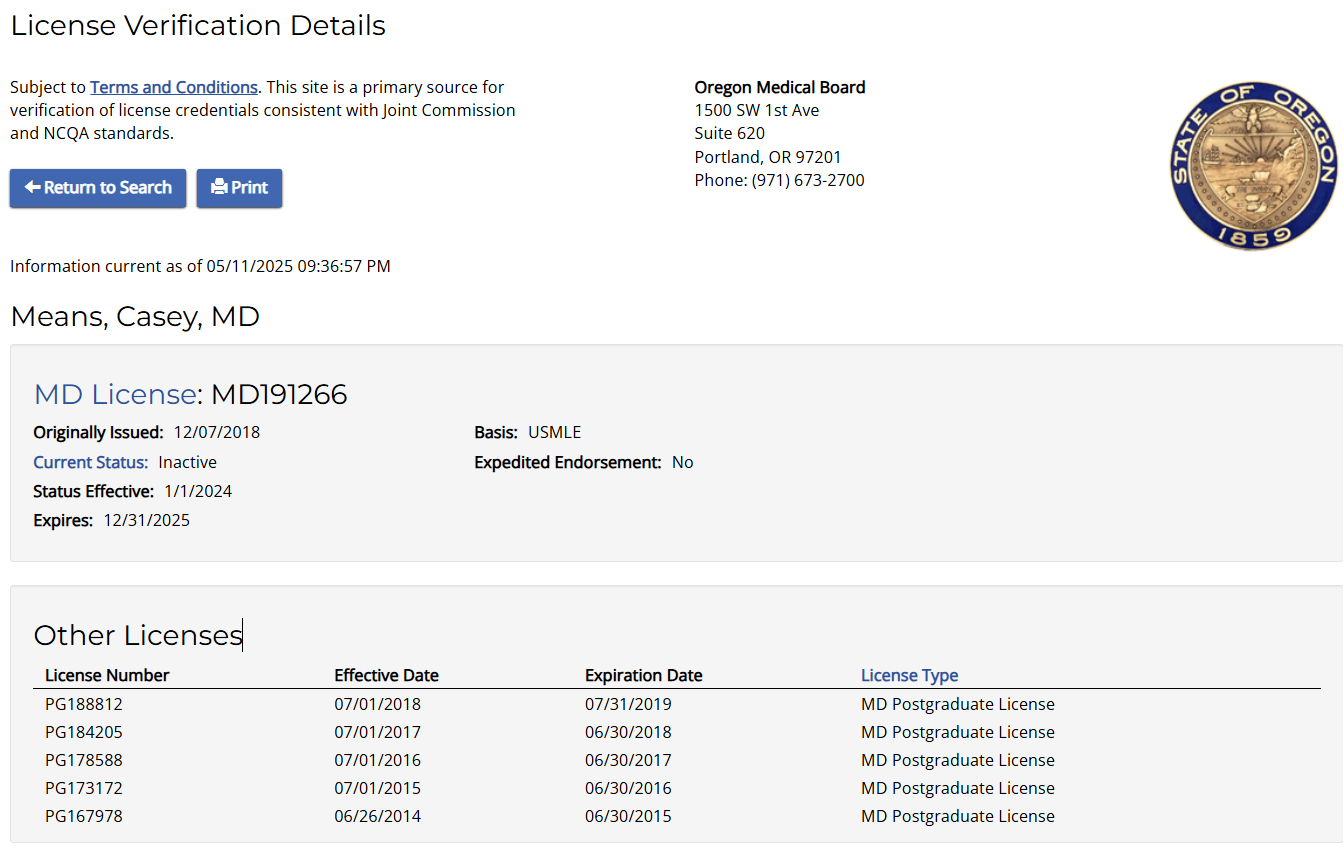Image resolution: width=1343 pixels, height=853 pixels.
Task: Click the Suite 620 address line
Action: [x=730, y=133]
